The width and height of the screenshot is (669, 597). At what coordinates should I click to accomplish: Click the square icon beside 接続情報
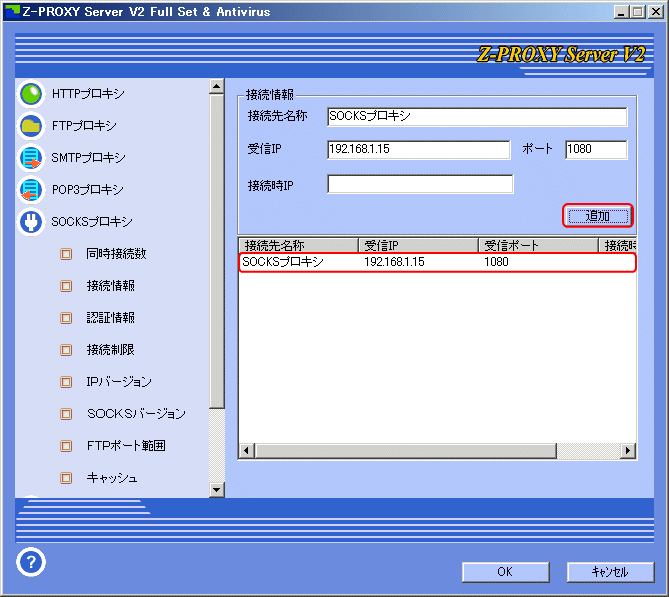[x=66, y=286]
